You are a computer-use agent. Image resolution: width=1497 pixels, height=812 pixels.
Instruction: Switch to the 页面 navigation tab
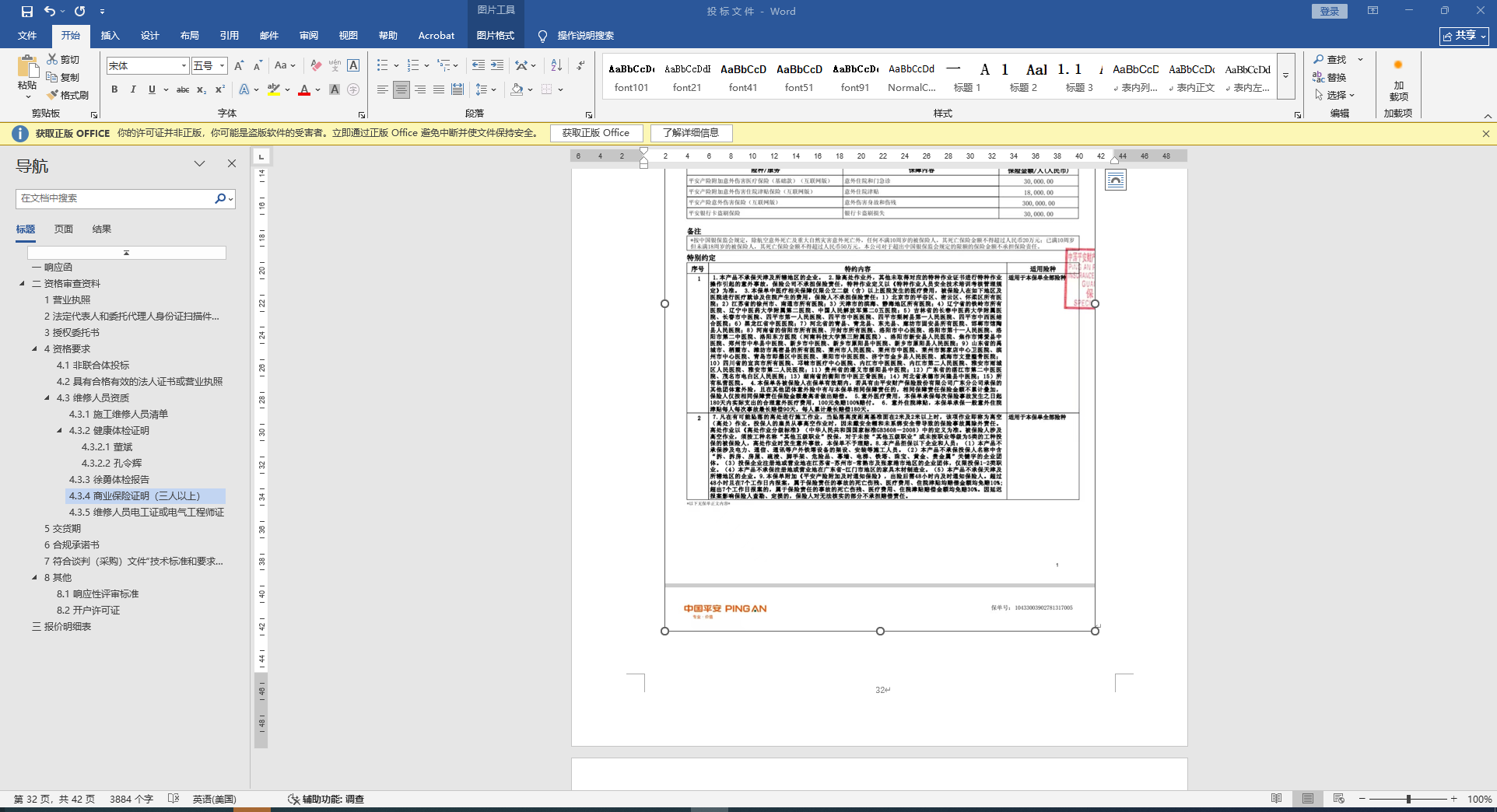(64, 229)
